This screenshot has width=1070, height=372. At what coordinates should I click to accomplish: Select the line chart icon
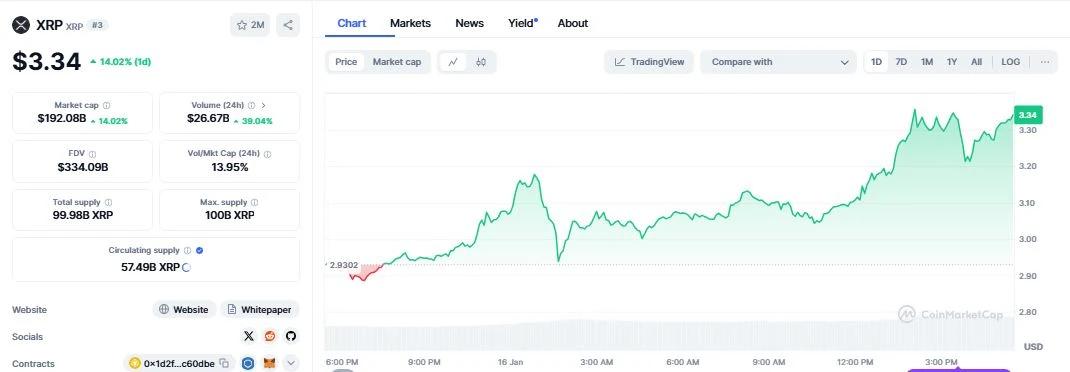pos(452,62)
